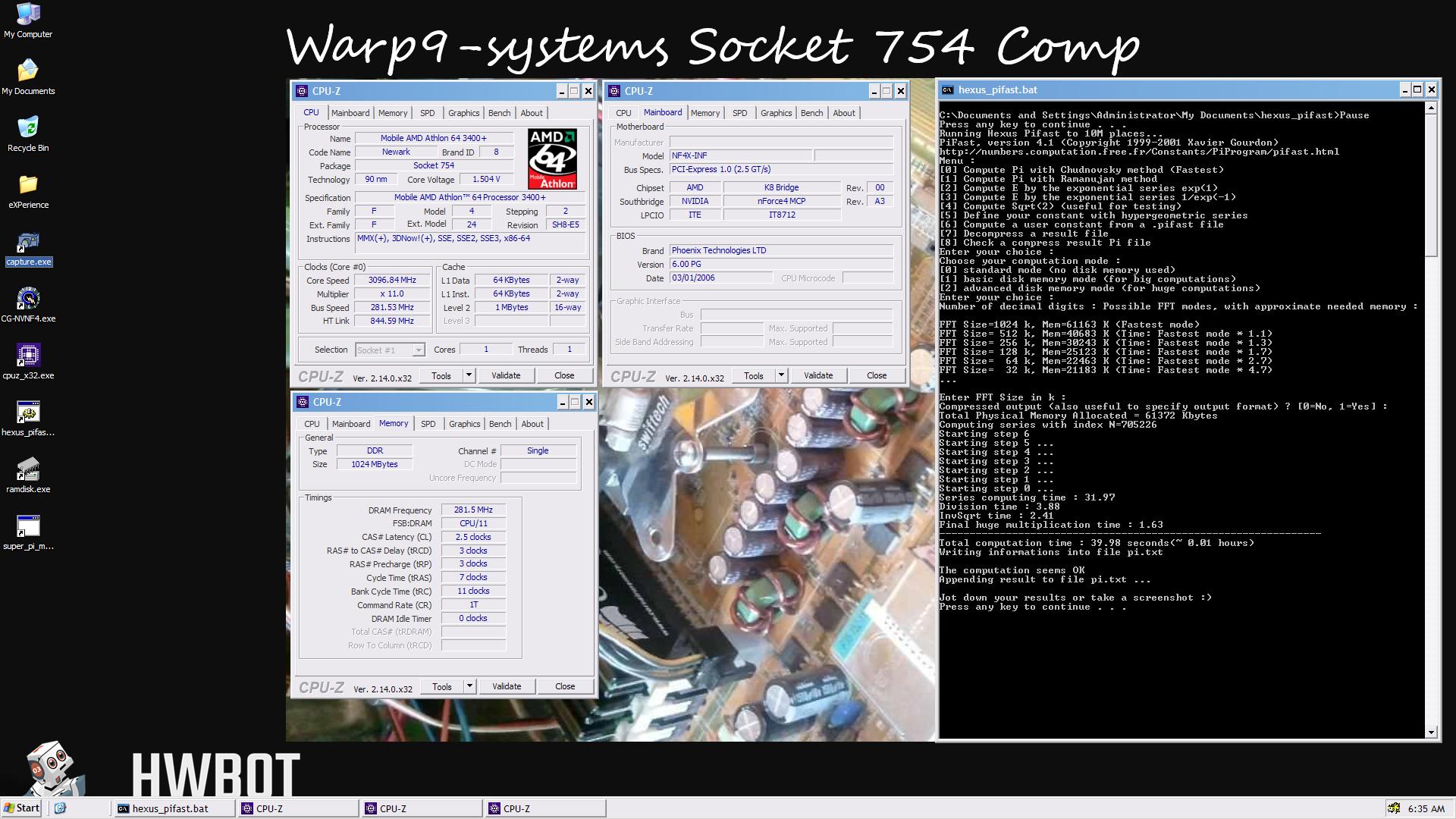Click the console scrollbar up arrow
The width and height of the screenshot is (1456, 819).
pos(1431,108)
